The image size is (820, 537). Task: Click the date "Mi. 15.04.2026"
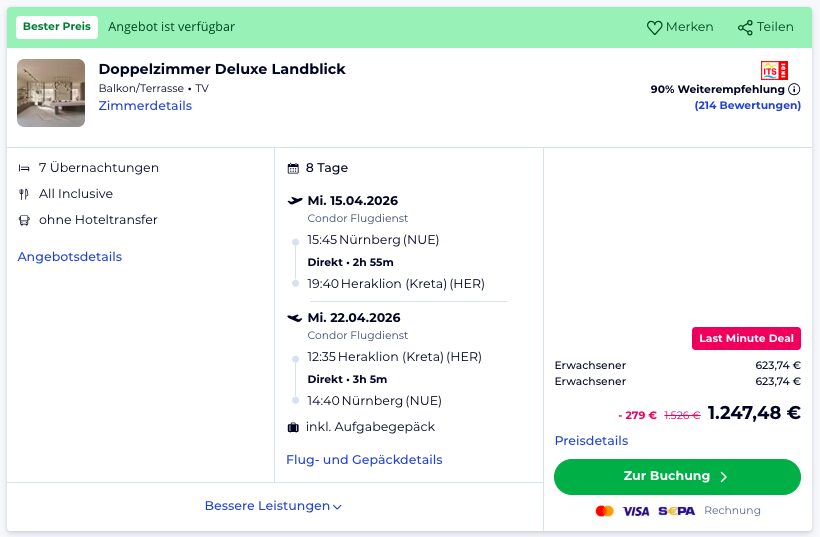[352, 201]
